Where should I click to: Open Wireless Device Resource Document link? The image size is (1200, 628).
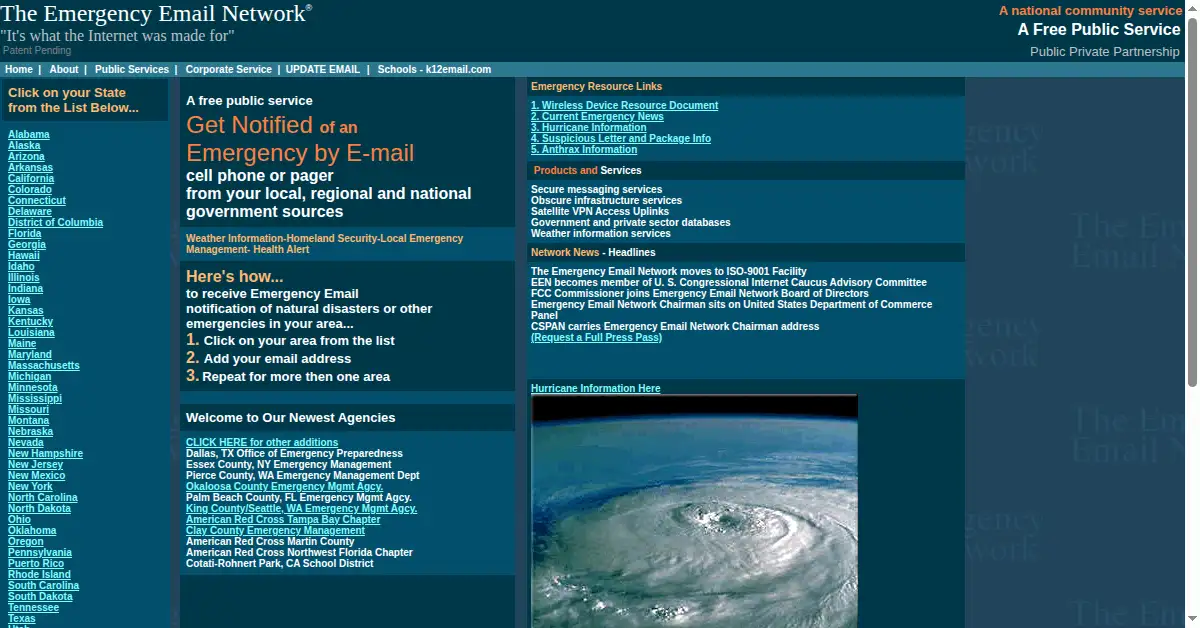624,105
